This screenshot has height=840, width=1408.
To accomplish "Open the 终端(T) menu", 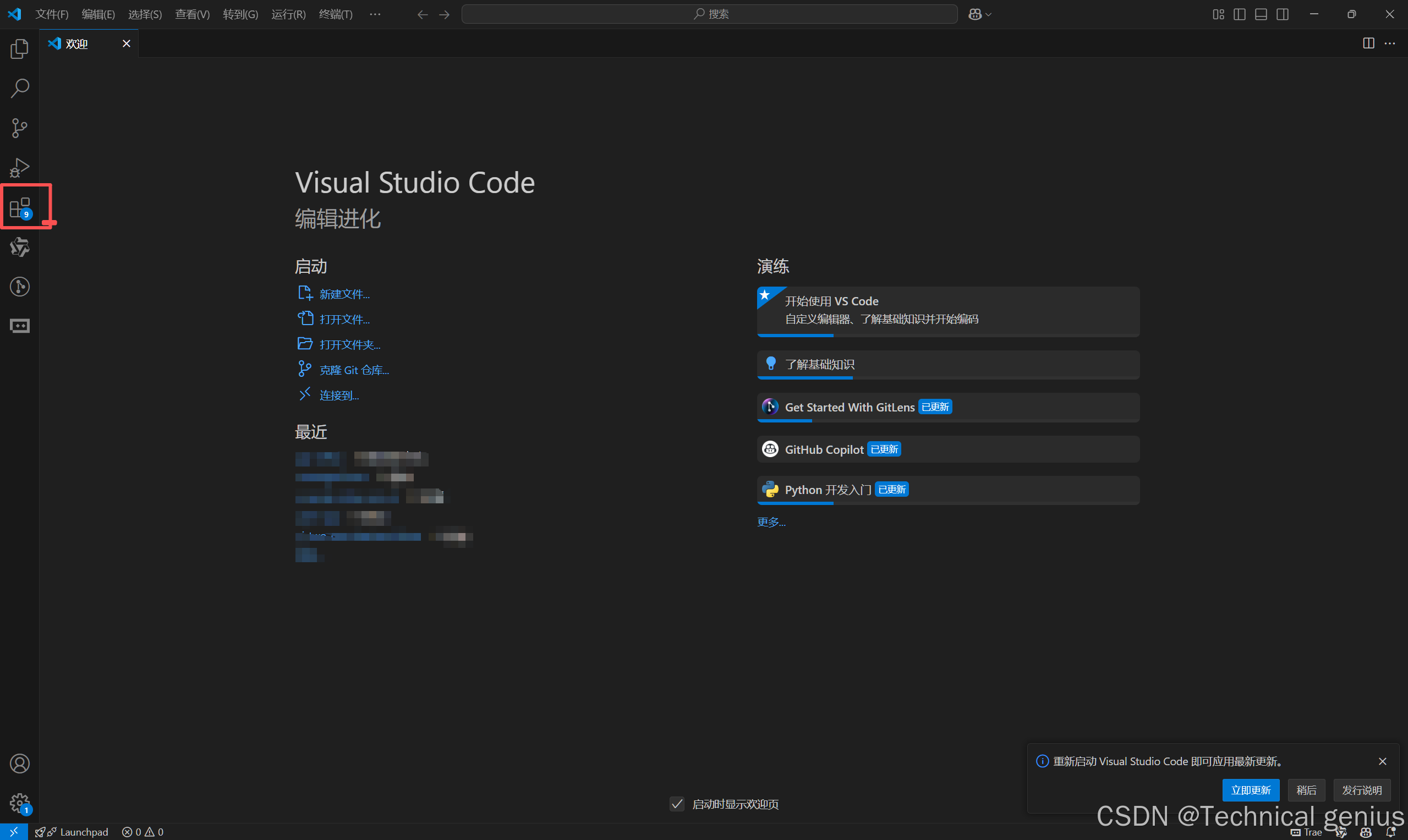I will tap(335, 14).
